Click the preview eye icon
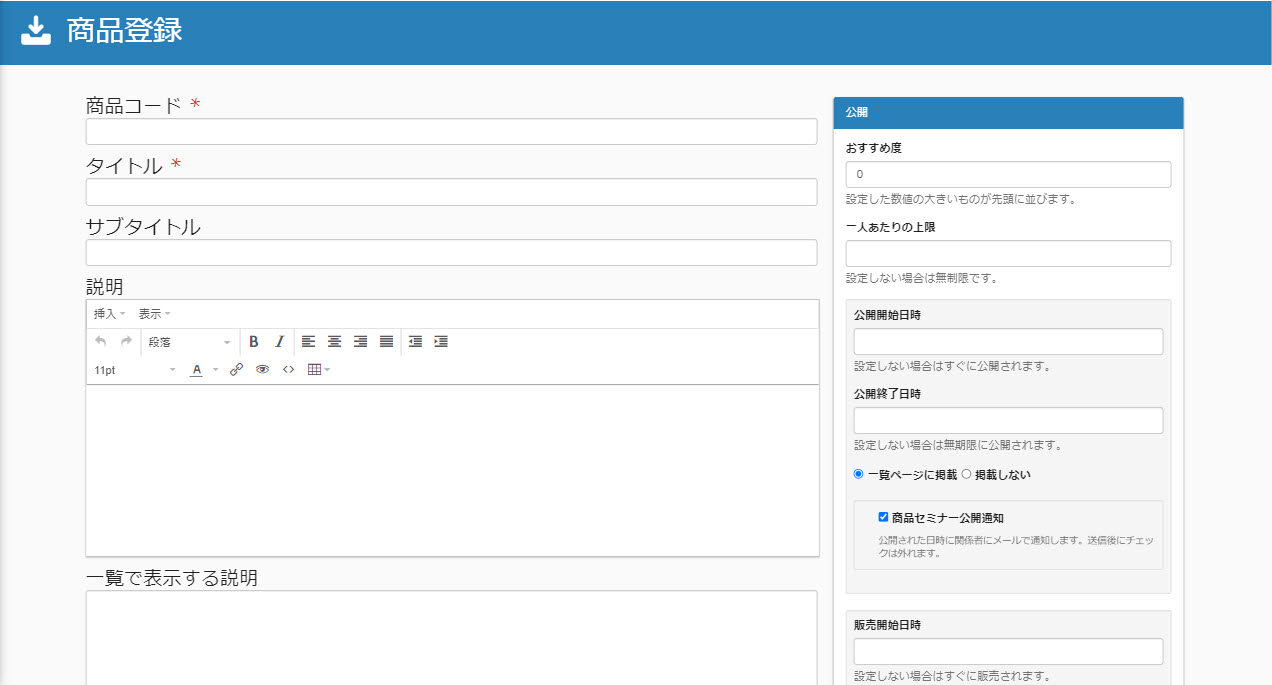The image size is (1272, 685). coord(263,370)
